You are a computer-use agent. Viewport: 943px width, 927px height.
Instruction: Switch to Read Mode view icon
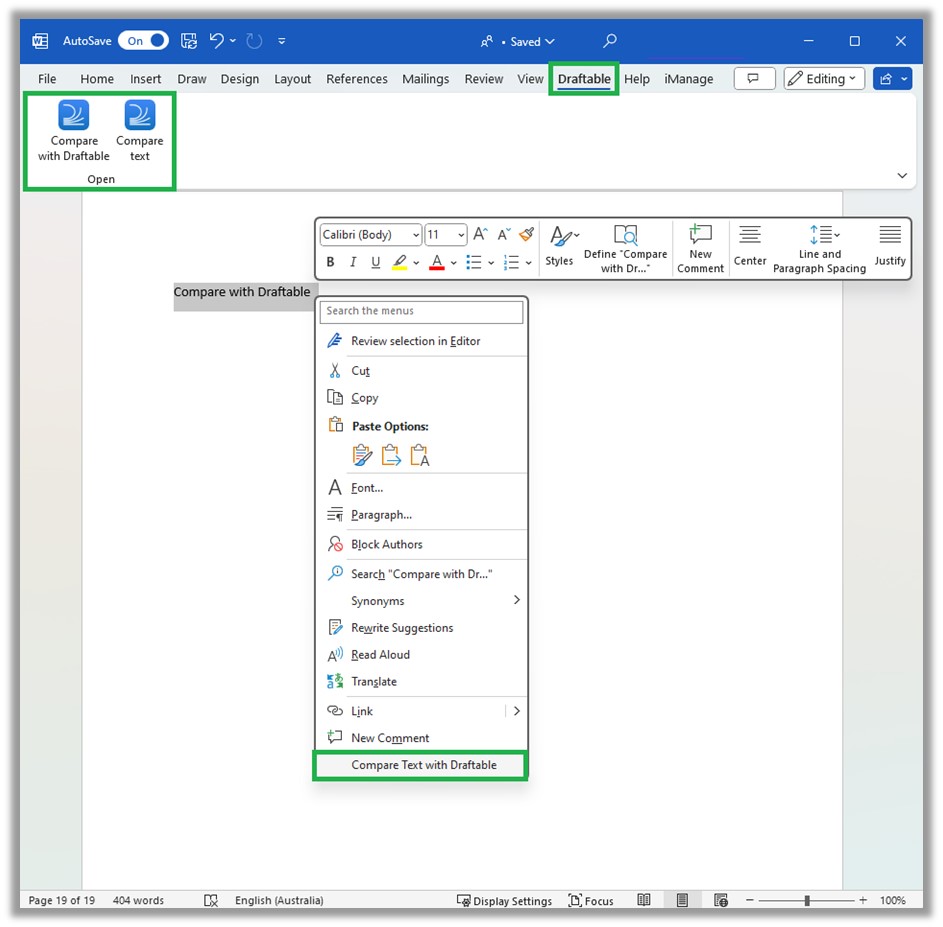pos(644,901)
